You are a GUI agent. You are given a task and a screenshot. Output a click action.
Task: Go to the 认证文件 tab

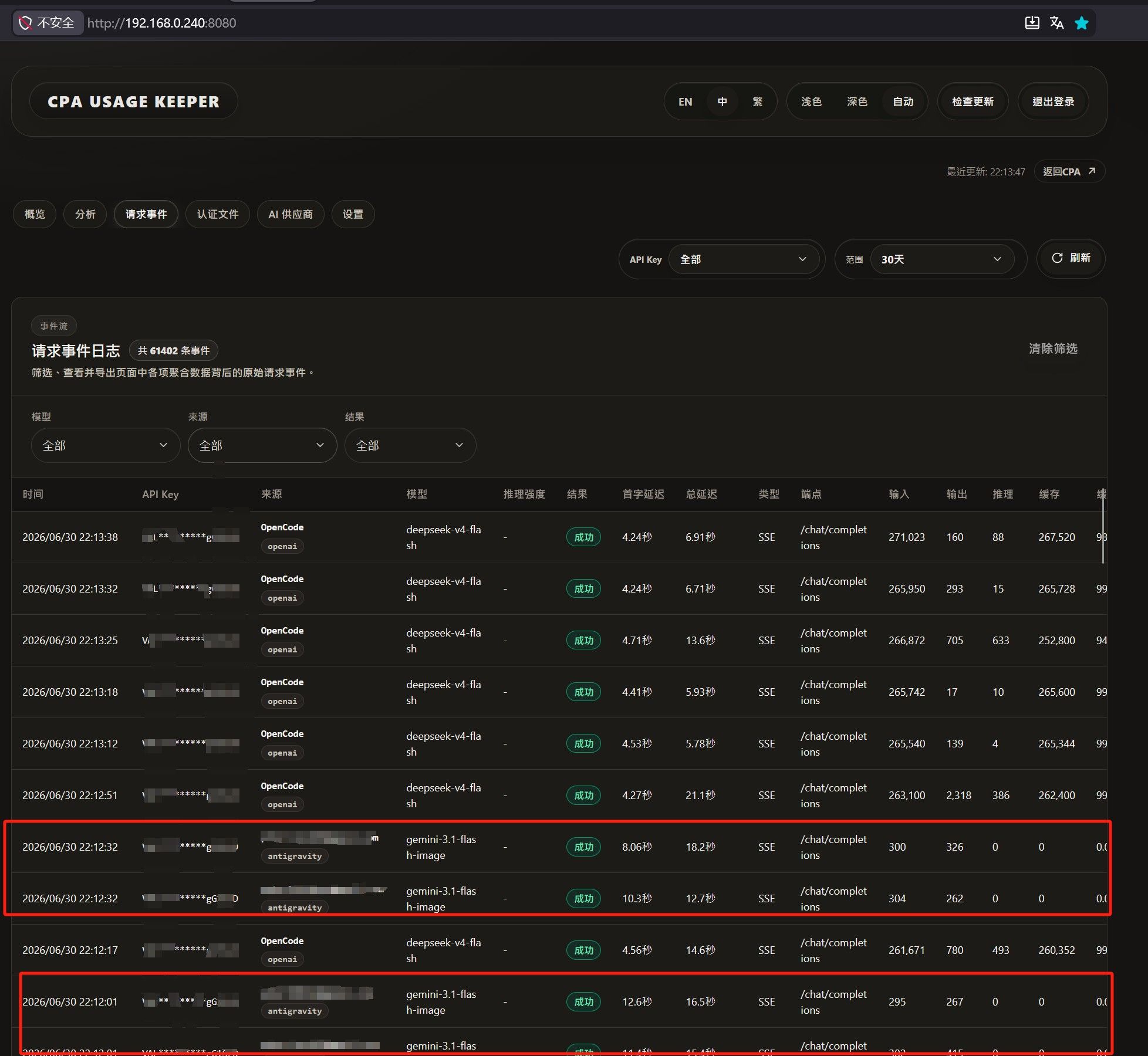coord(218,214)
